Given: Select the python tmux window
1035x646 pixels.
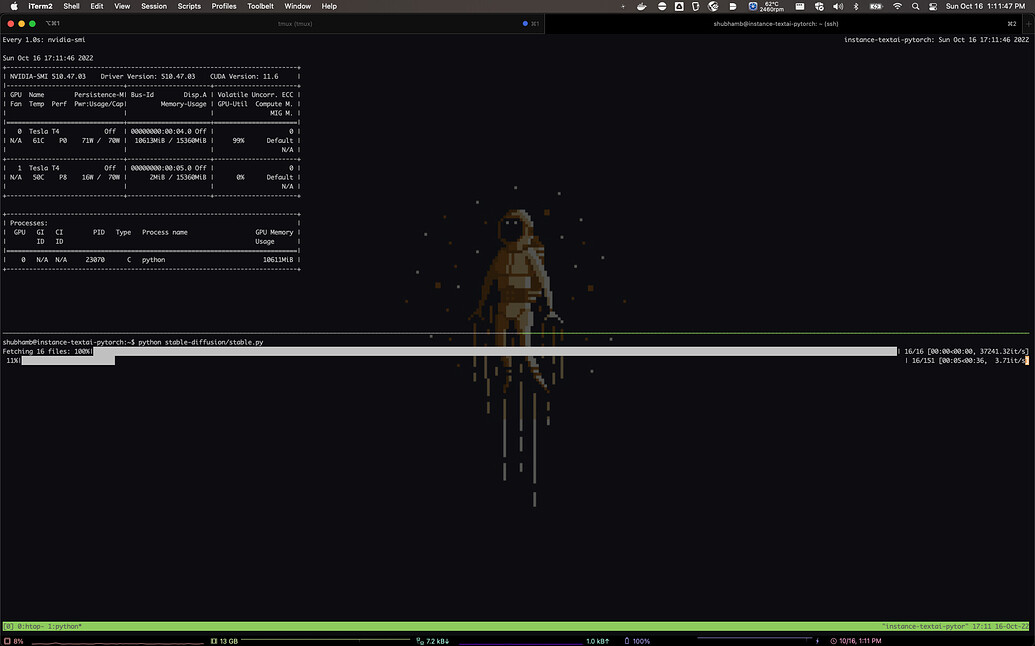Looking at the screenshot, I should tap(55, 626).
